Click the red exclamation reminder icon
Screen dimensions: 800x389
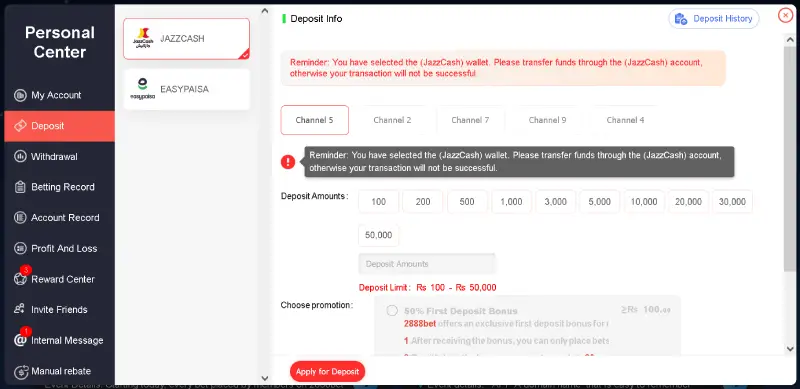(x=288, y=162)
